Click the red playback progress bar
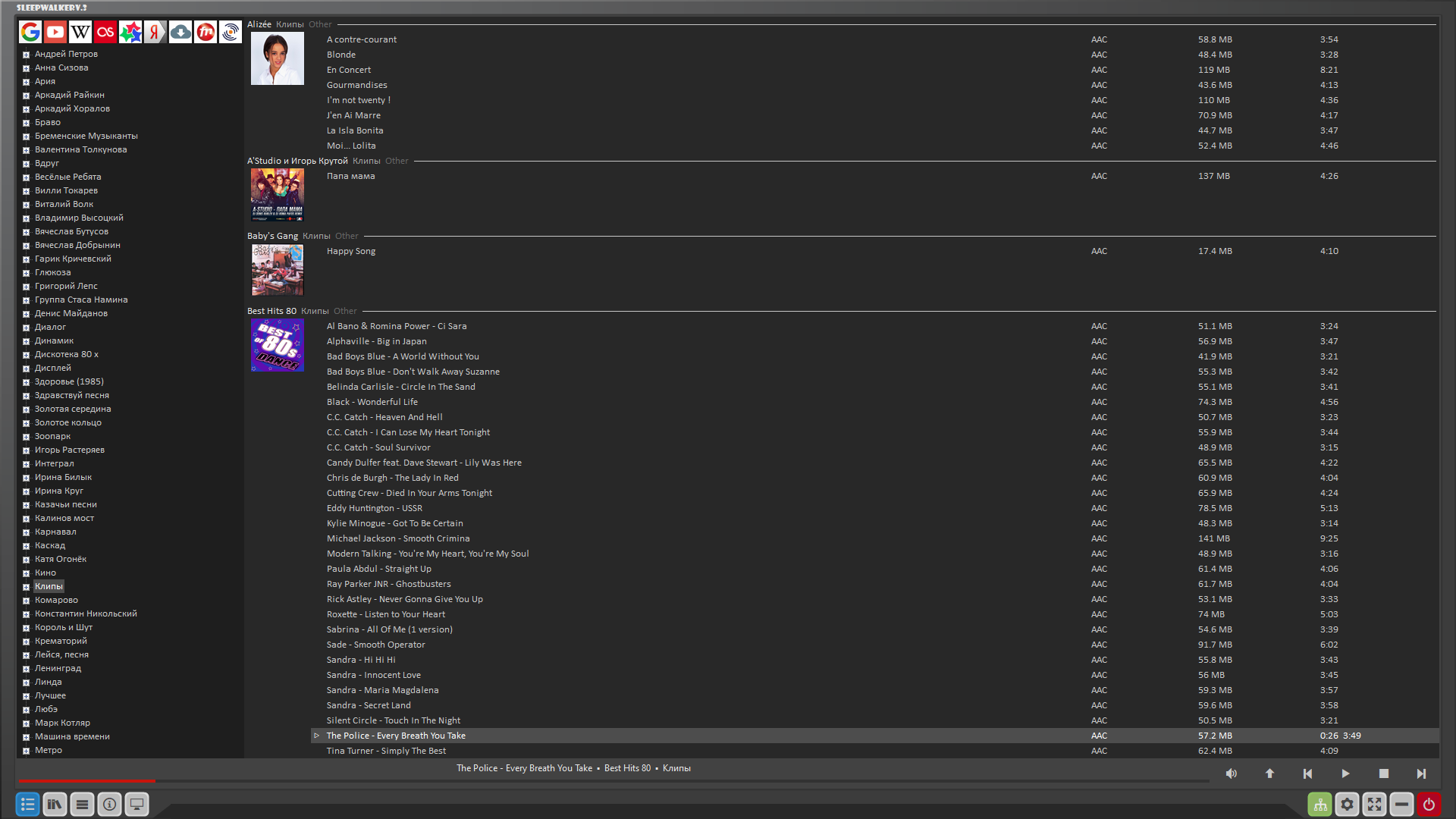Image resolution: width=1456 pixels, height=819 pixels. point(87,780)
